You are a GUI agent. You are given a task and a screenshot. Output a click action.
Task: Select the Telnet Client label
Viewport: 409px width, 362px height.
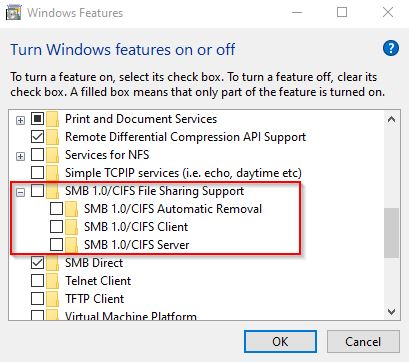[98, 281]
